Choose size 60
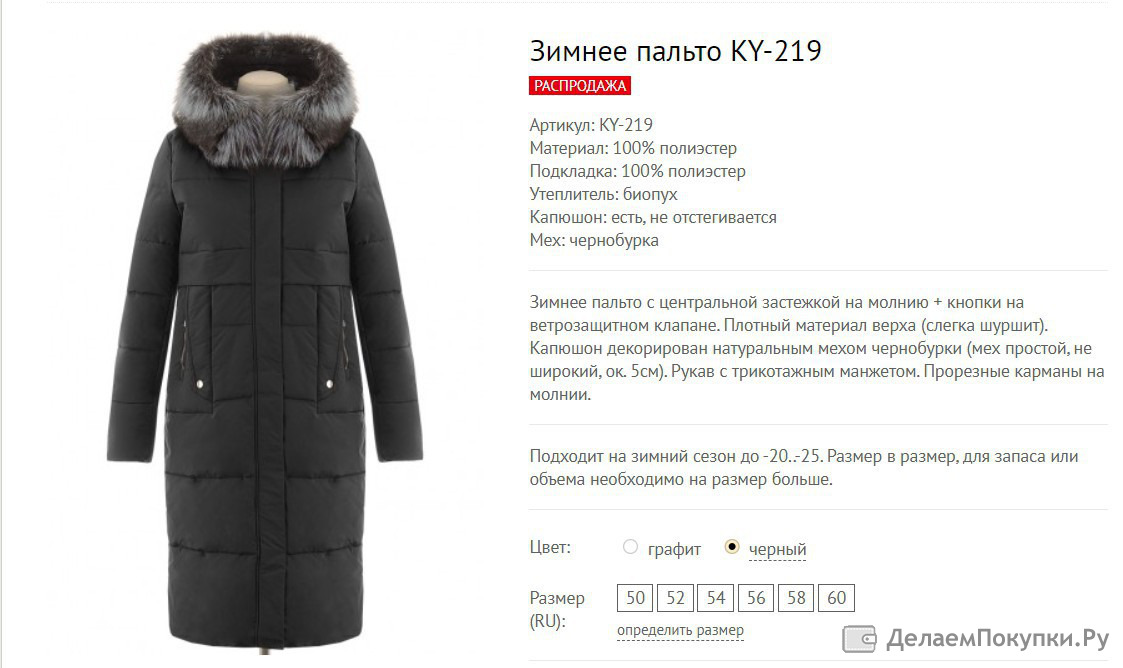Screen dimensions: 1123x668 pos(836,598)
